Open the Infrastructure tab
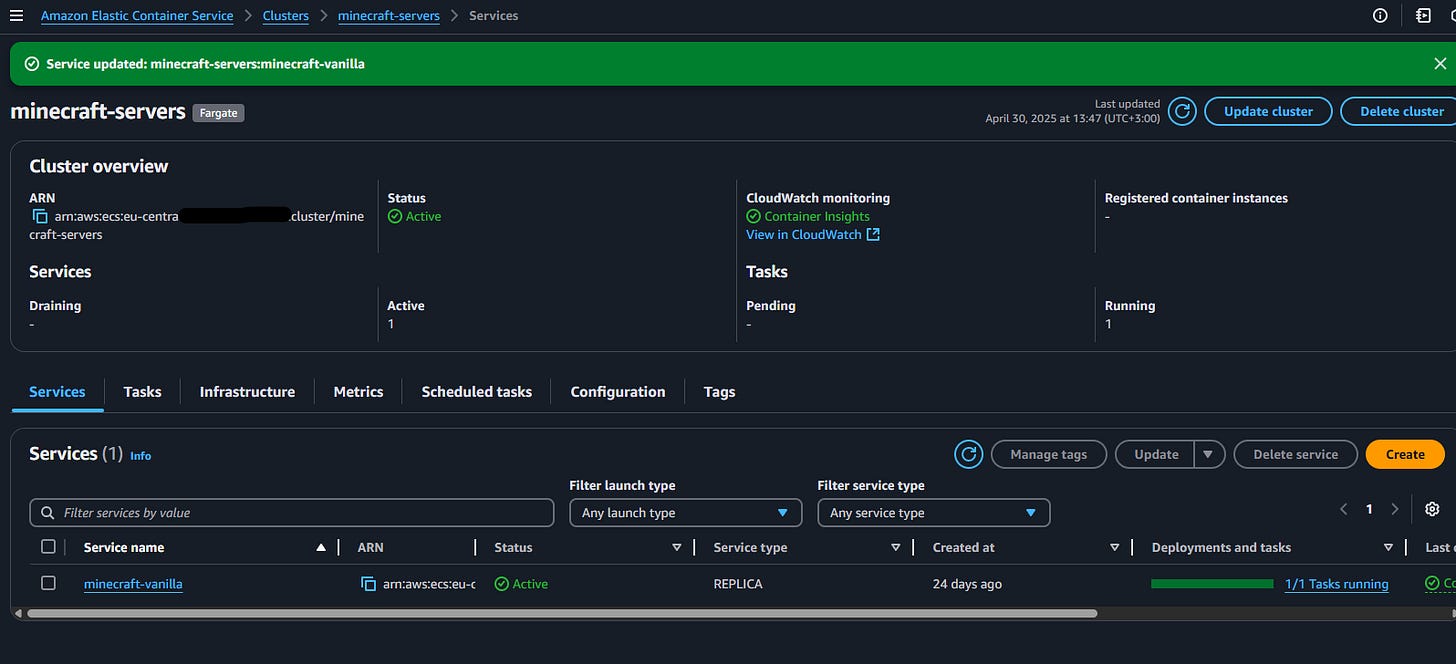This screenshot has width=1456, height=664. tap(247, 392)
